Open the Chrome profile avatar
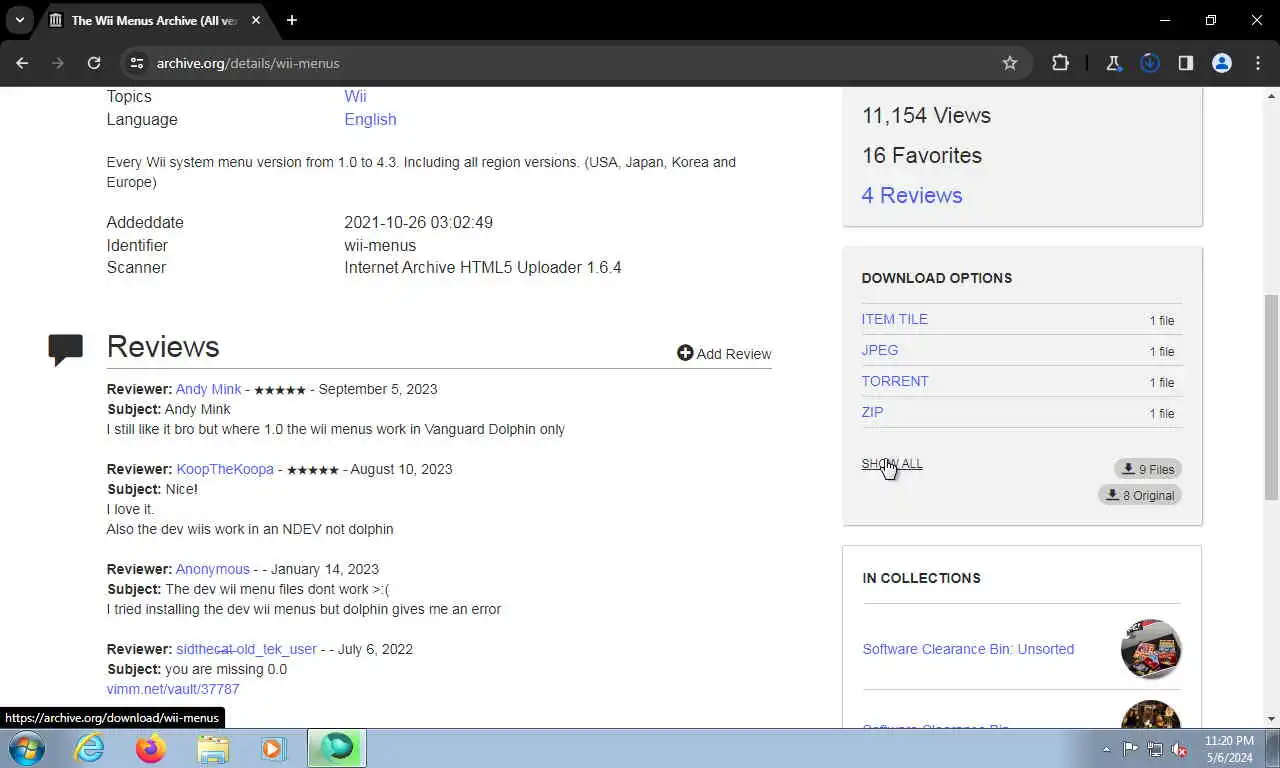The image size is (1280, 768). 1222,63
